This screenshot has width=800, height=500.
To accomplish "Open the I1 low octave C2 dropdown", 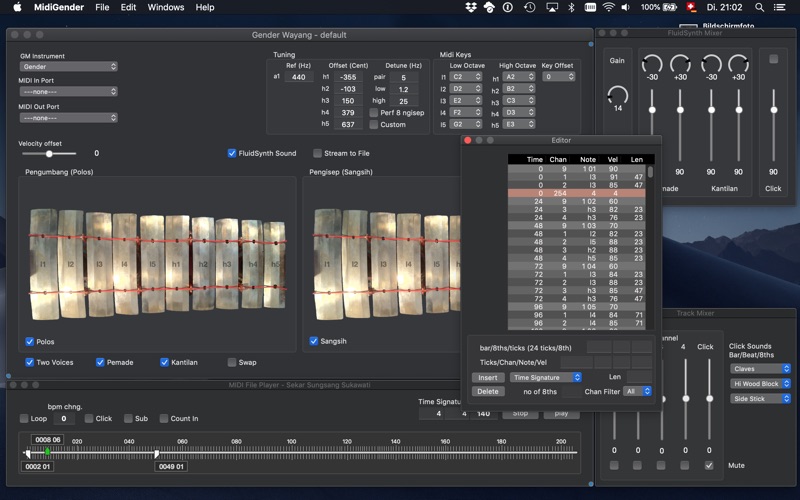I will [466, 77].
